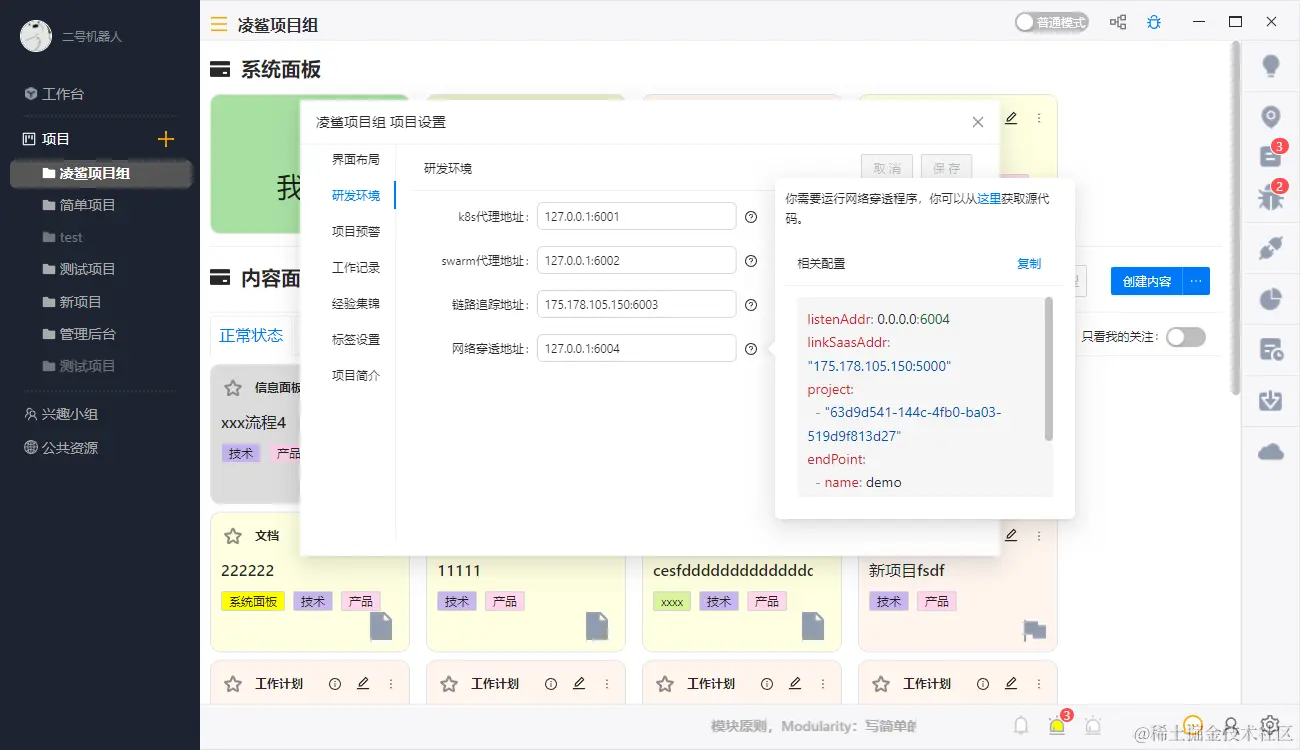Click the card title xxx流程4

click(253, 423)
